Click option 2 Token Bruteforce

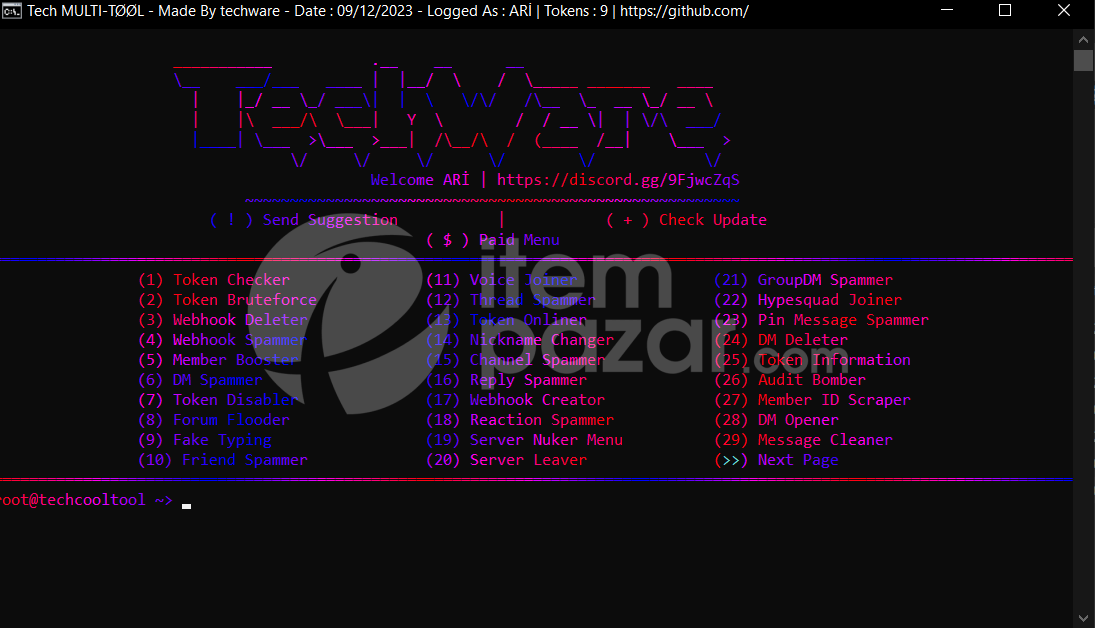point(227,300)
